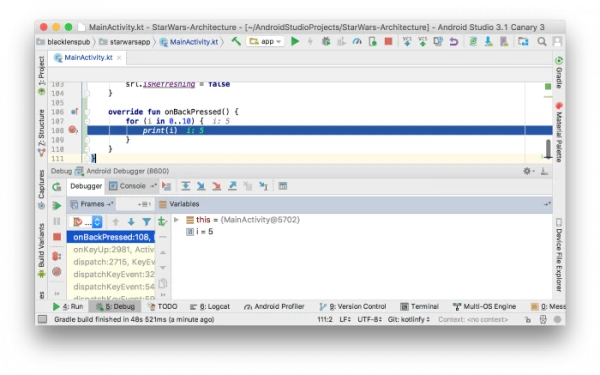Switch to the Debugger tab
The height and width of the screenshot is (375, 600).
click(86, 186)
